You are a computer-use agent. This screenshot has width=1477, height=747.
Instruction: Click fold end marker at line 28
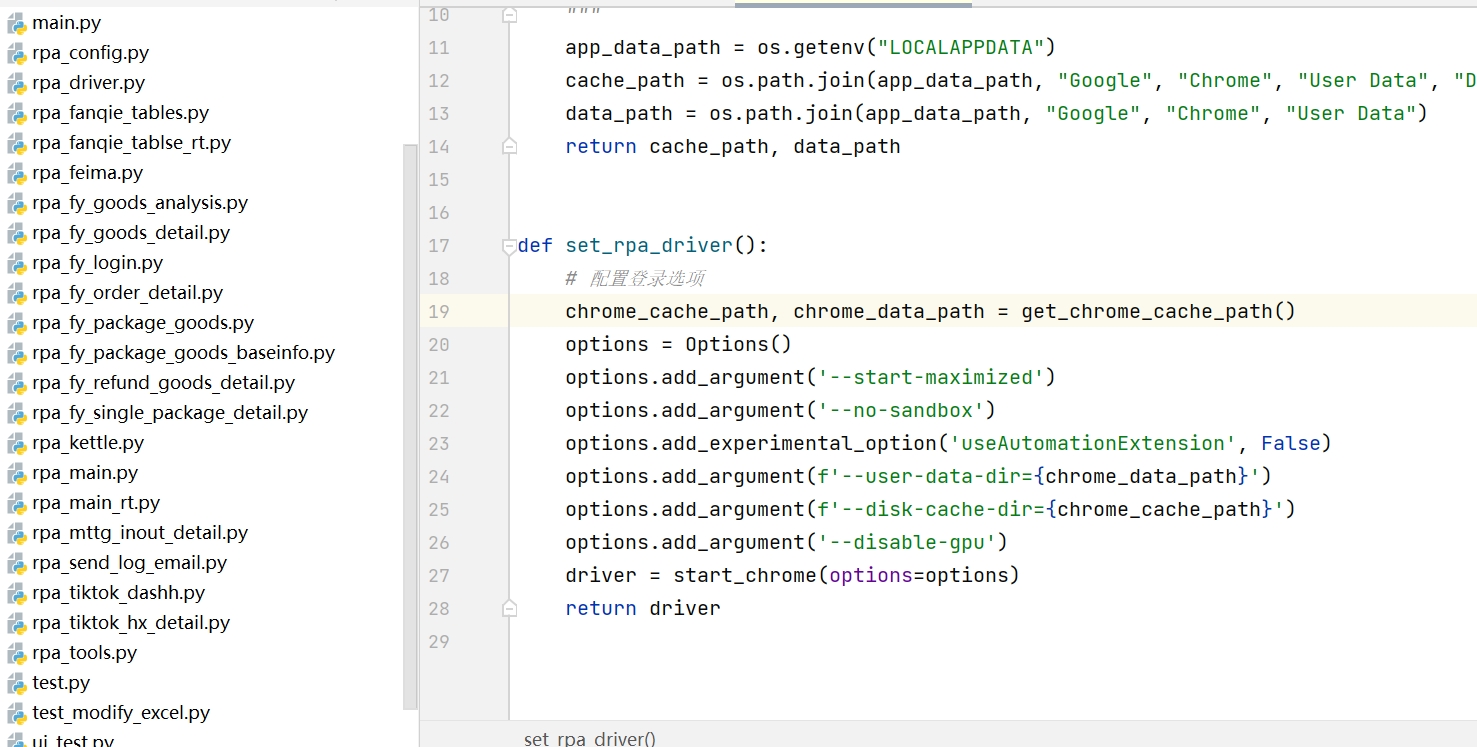coord(509,608)
